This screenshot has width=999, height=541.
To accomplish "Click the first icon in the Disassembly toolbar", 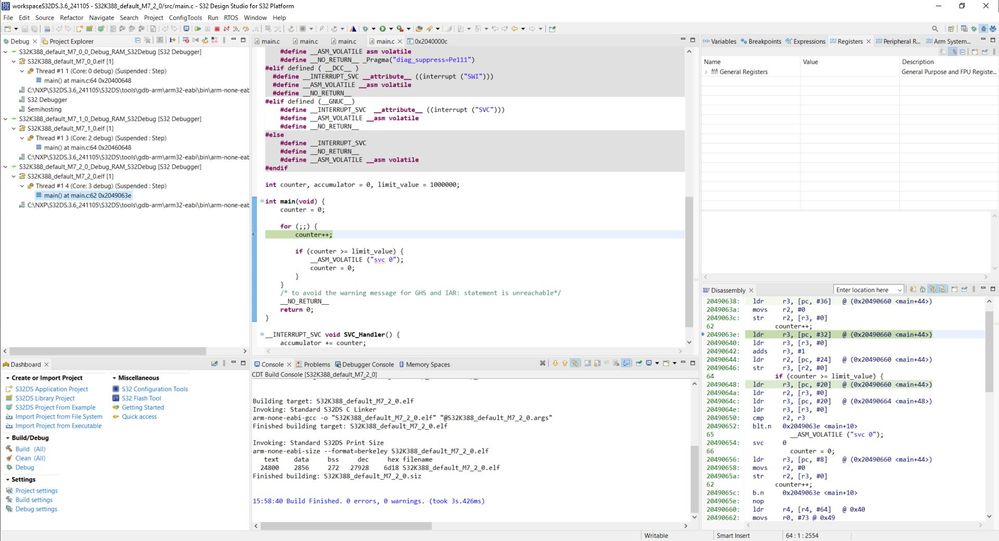I will (913, 289).
